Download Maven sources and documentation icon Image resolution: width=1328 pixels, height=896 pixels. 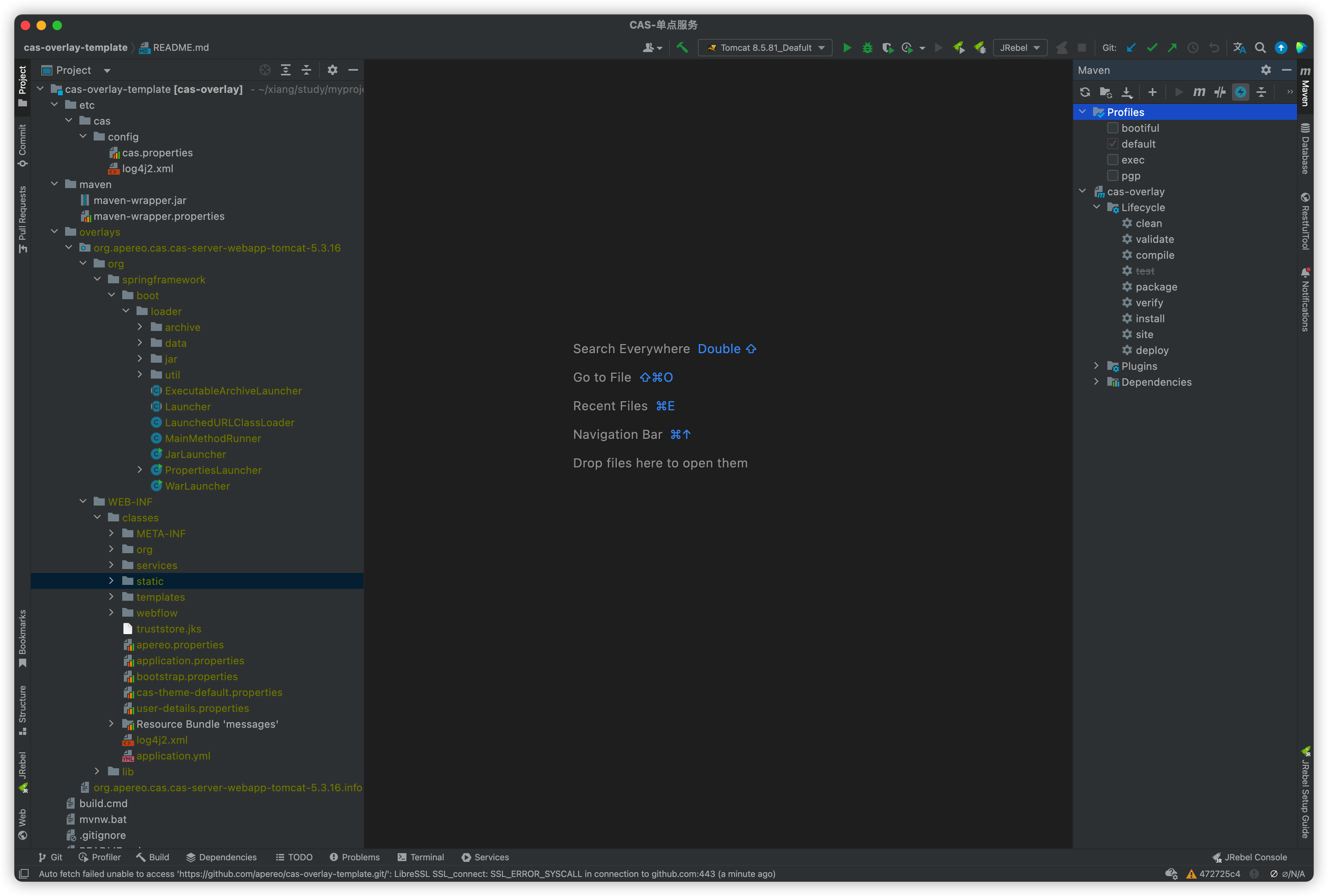[x=1126, y=92]
